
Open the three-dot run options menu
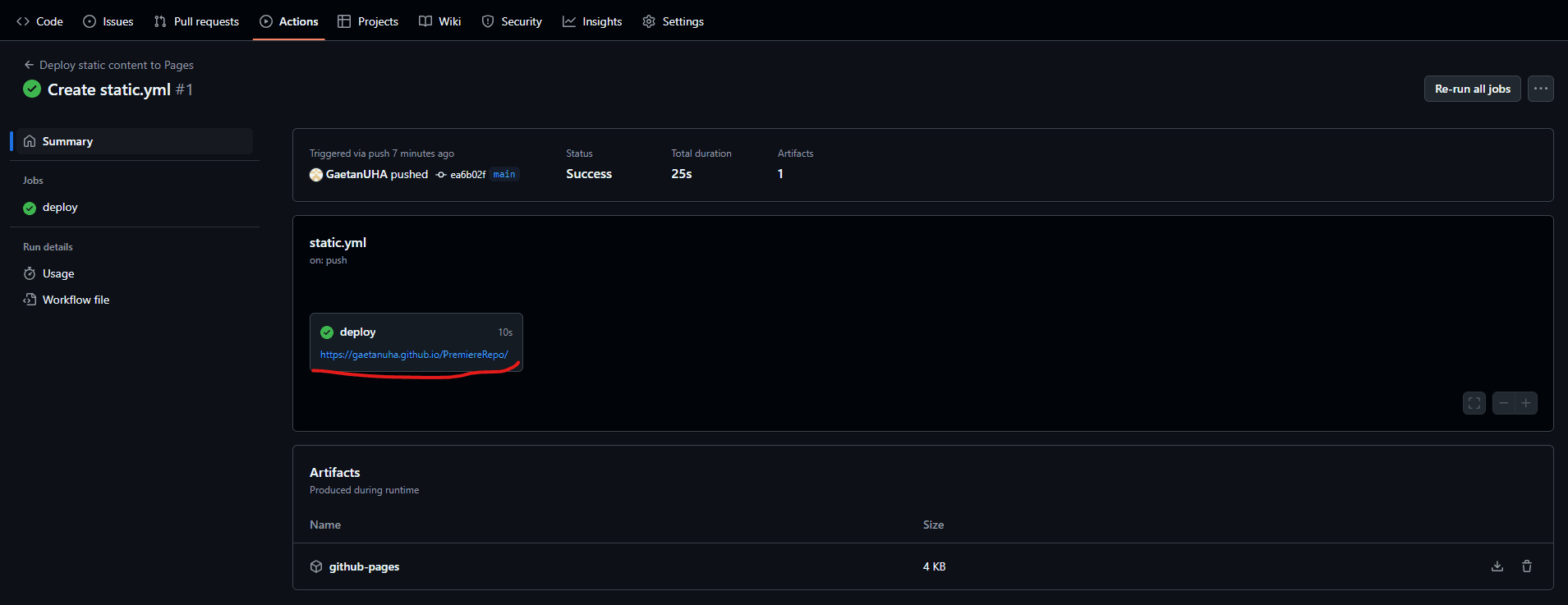[1540, 89]
